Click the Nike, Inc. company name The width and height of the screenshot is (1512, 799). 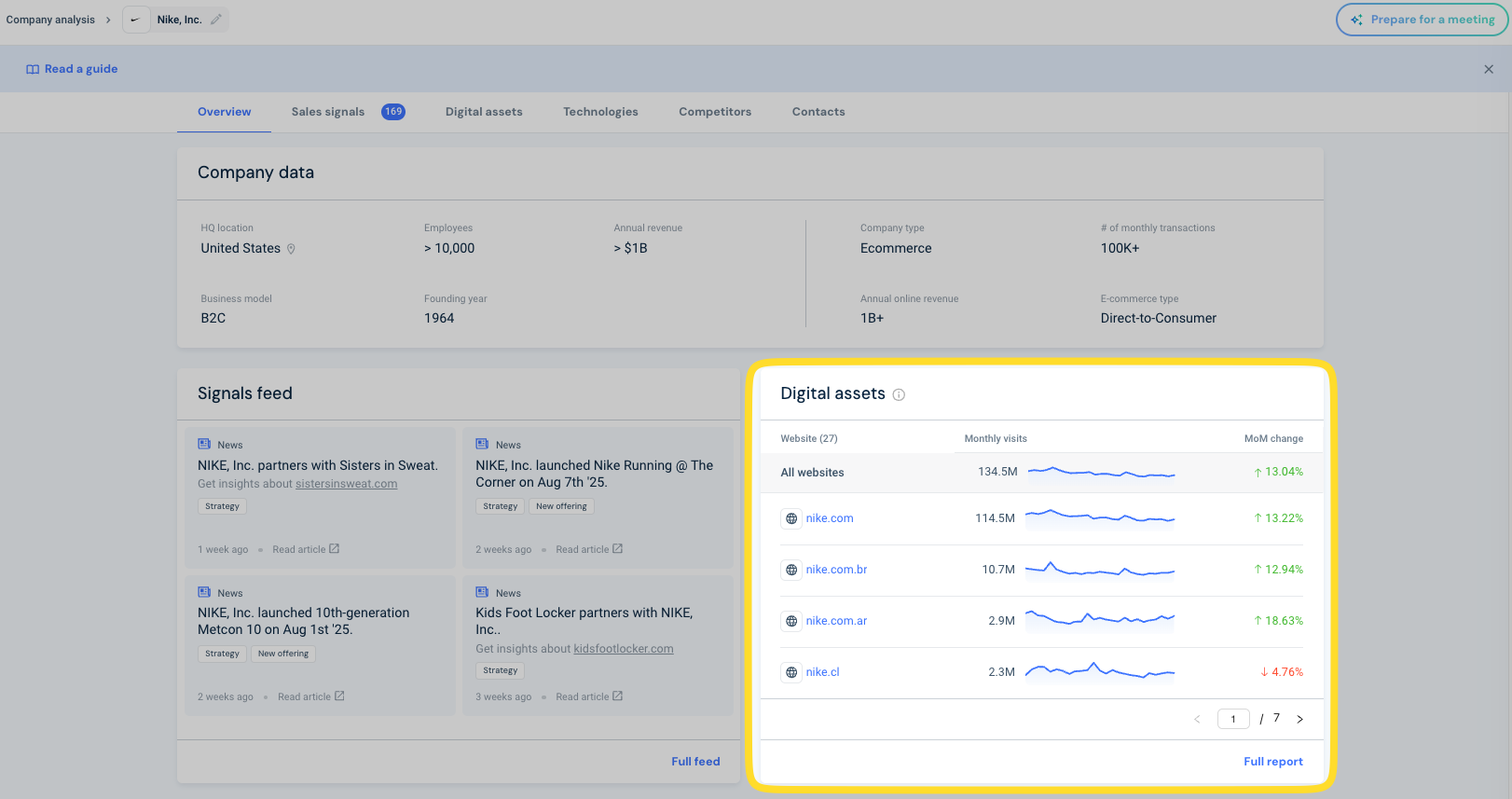180,20
